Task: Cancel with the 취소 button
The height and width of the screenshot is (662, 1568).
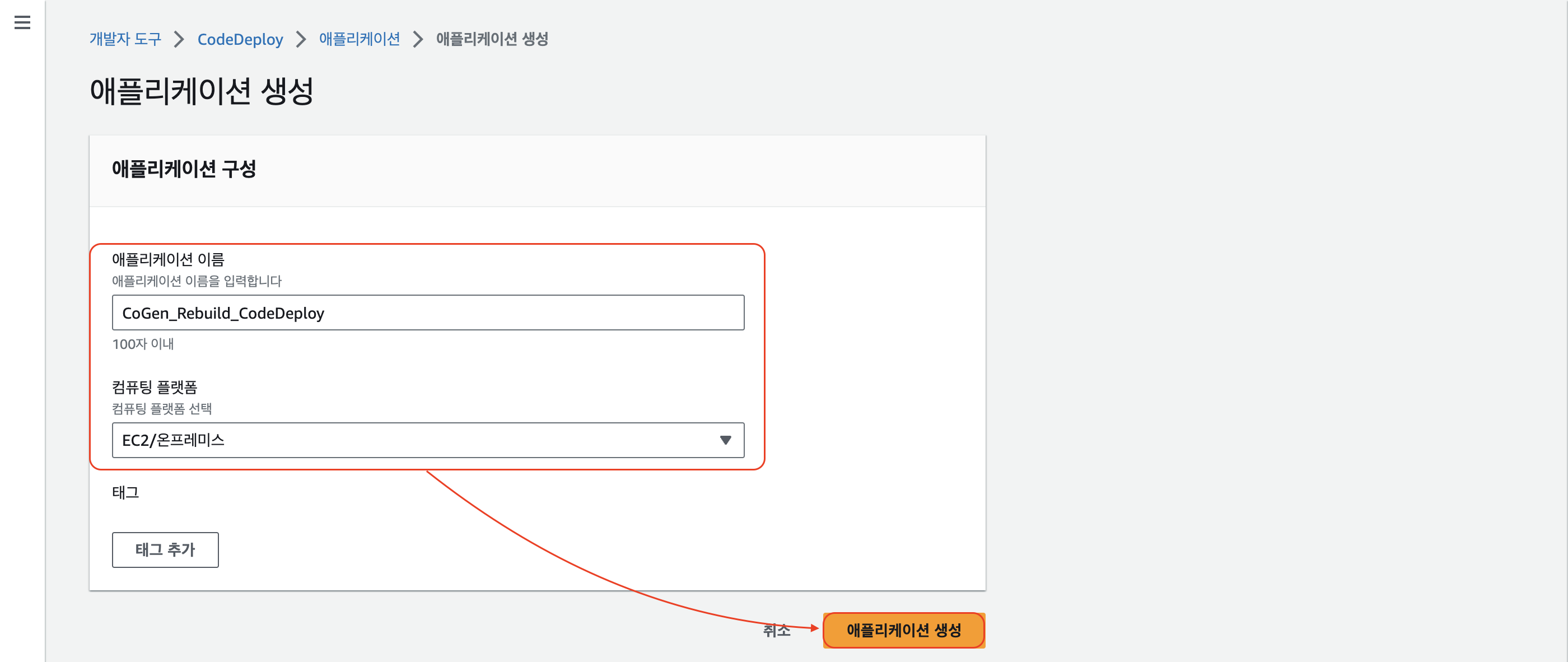Action: point(776,630)
